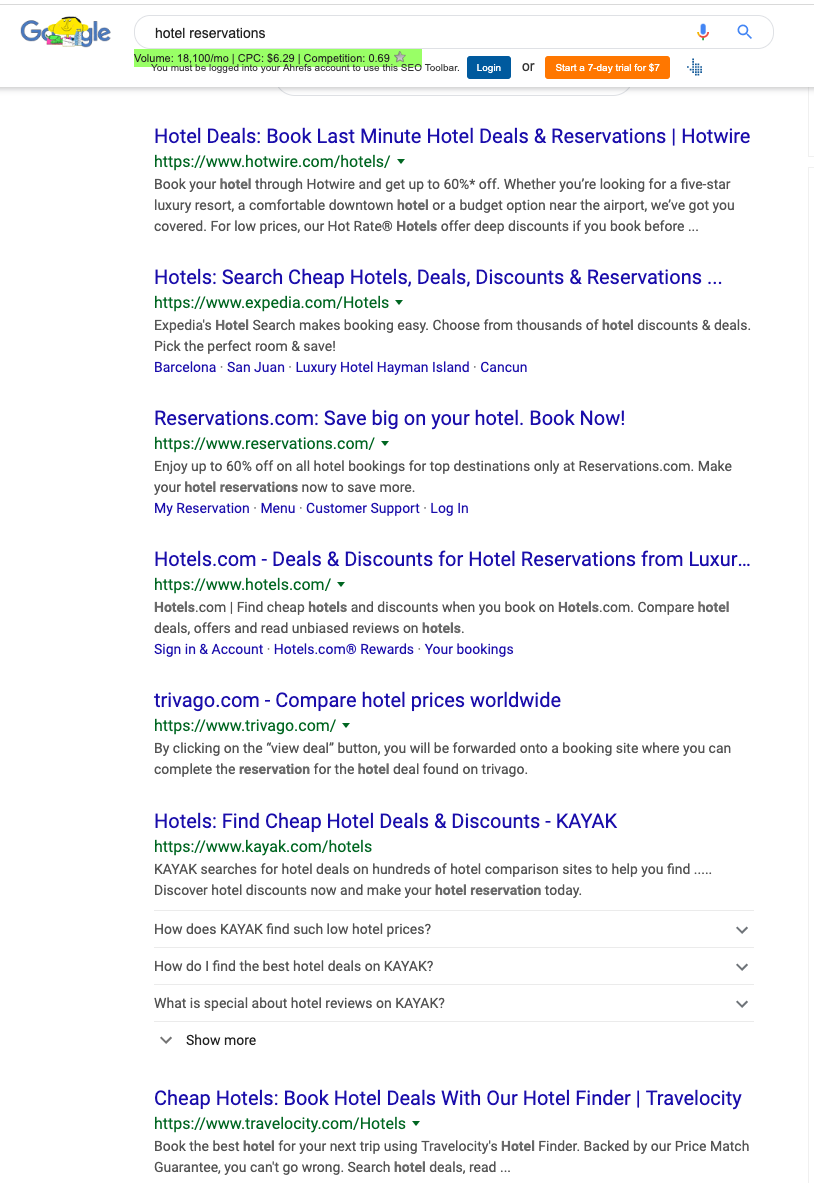
Task: Click 'Your bookings' under the Hotels.com result
Action: (x=469, y=649)
